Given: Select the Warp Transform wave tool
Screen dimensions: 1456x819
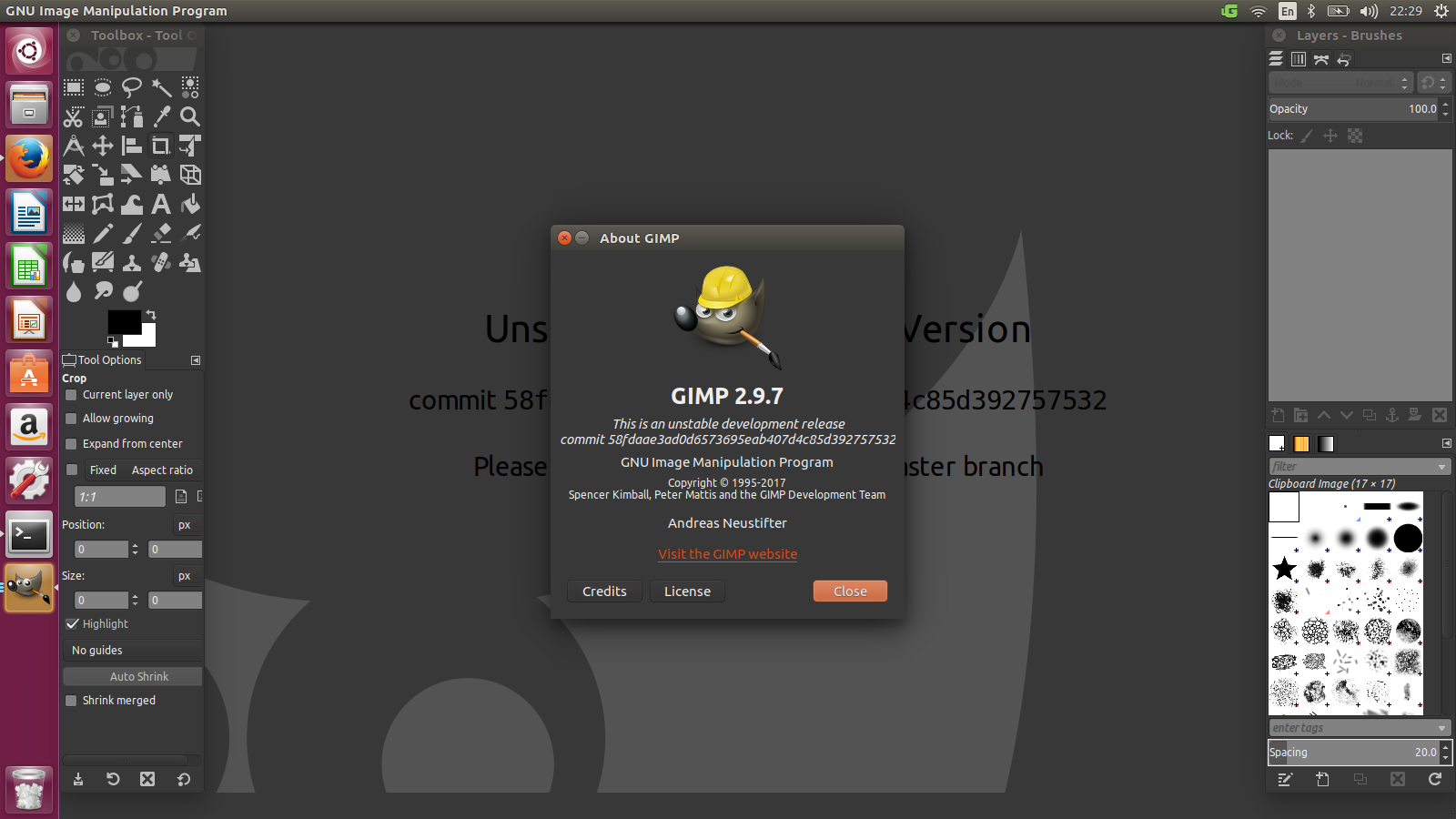Looking at the screenshot, I should (132, 204).
